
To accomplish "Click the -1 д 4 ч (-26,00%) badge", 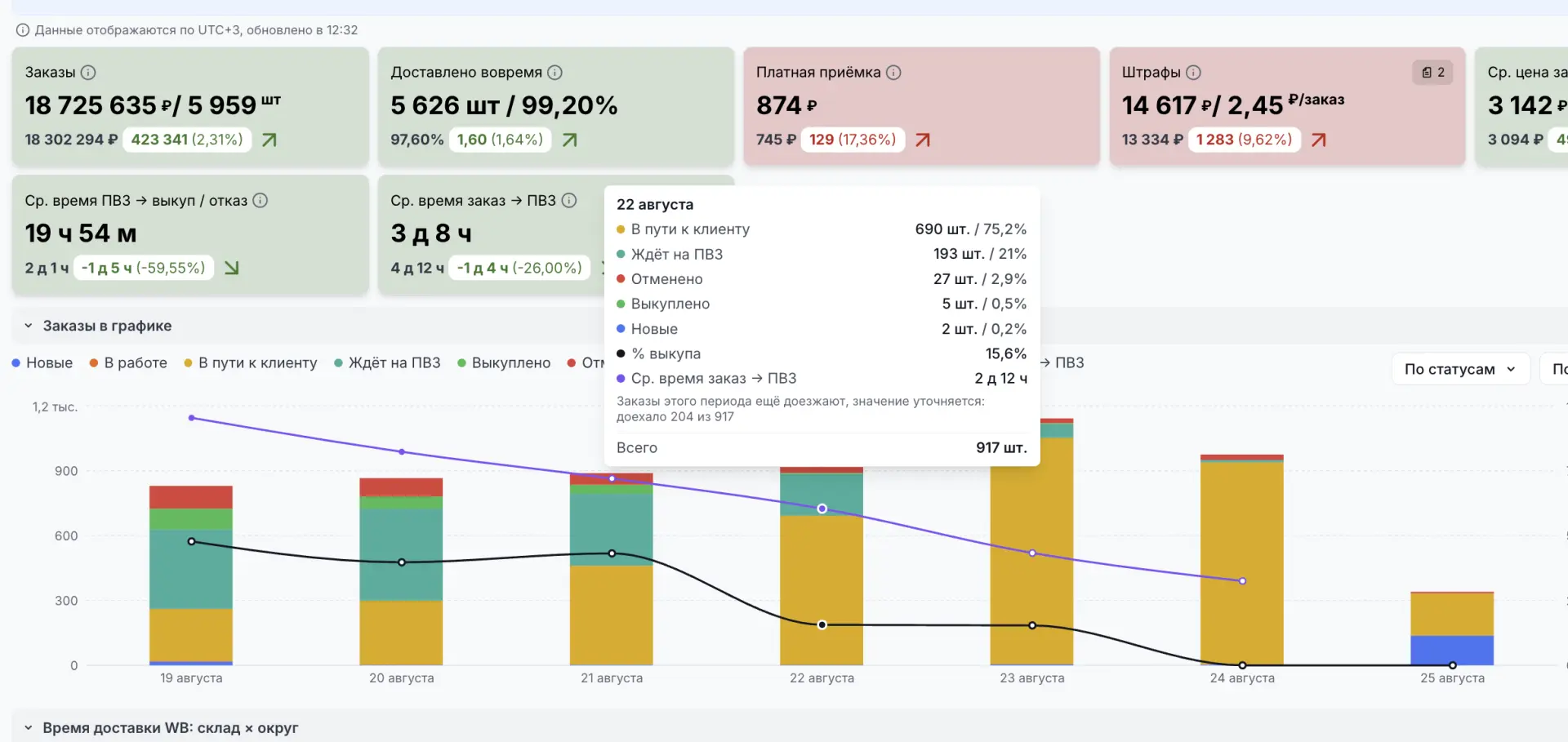I will click(519, 268).
